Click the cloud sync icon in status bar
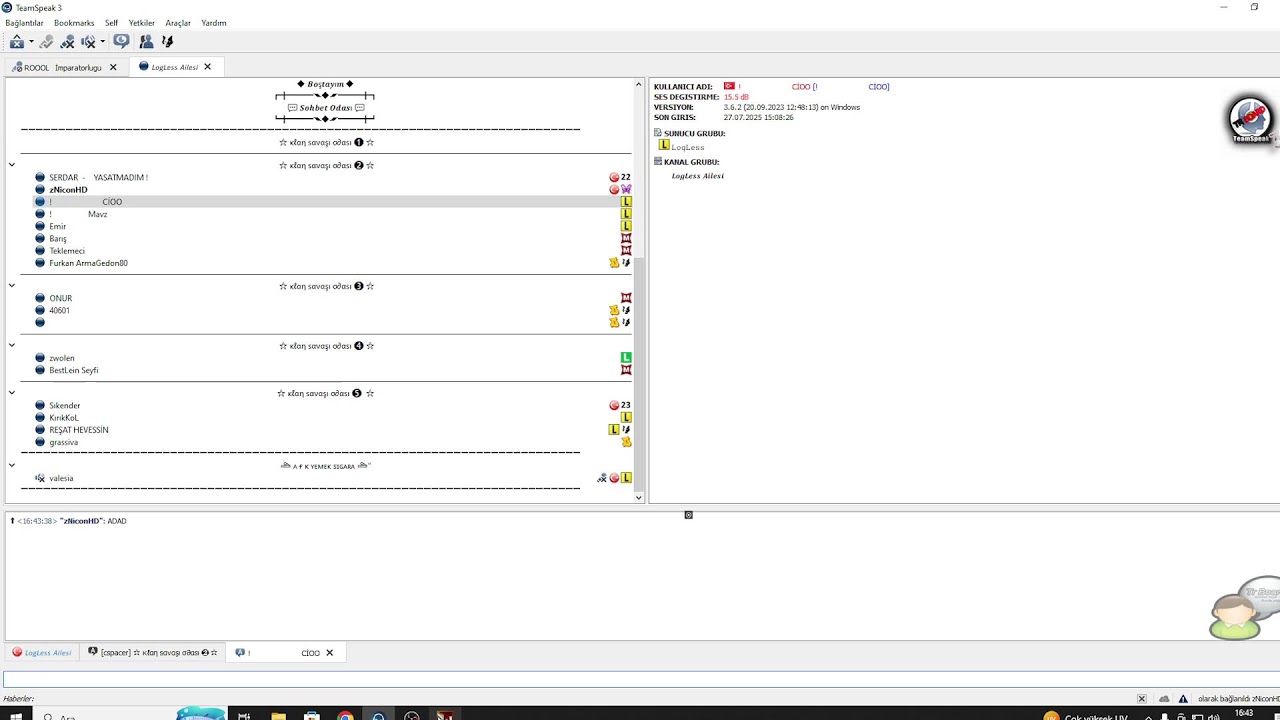 tap(1165, 699)
